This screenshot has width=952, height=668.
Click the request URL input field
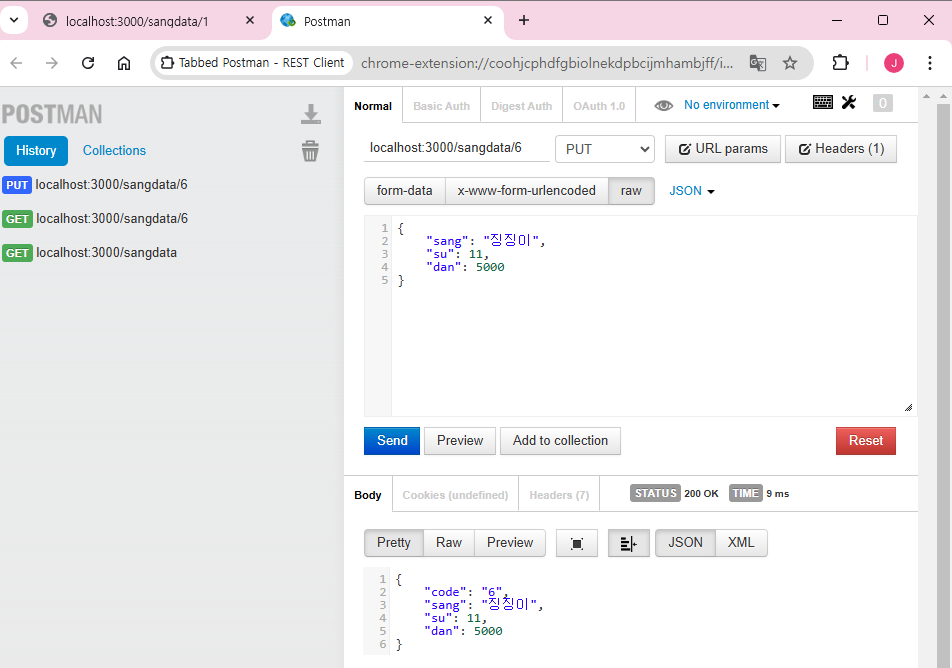tap(457, 148)
